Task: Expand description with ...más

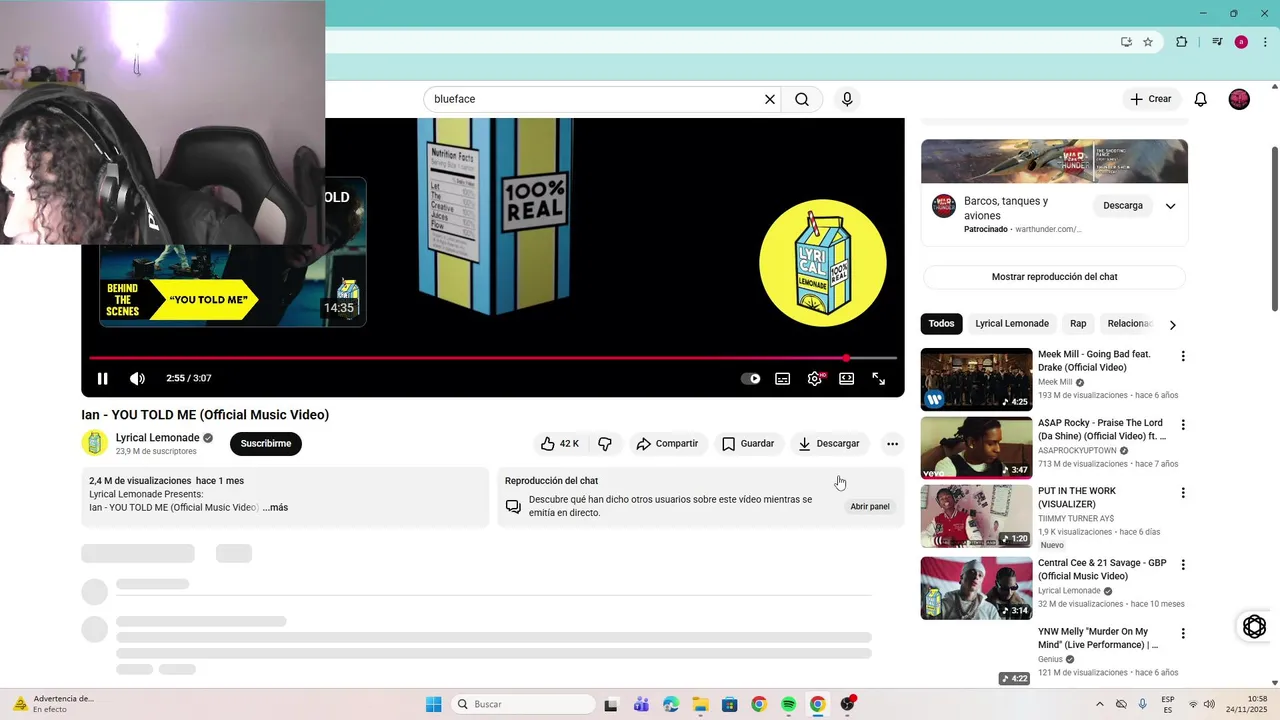Action: (x=276, y=508)
